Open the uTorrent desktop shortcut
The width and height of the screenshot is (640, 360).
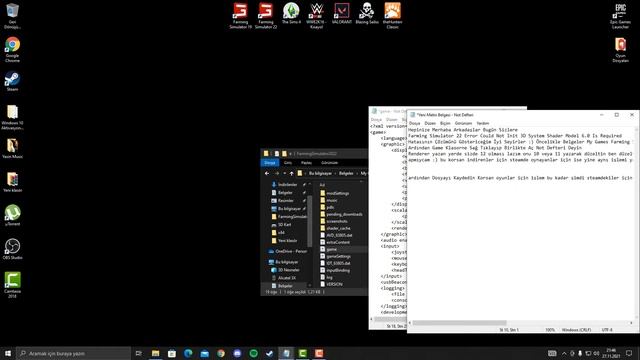point(12,215)
